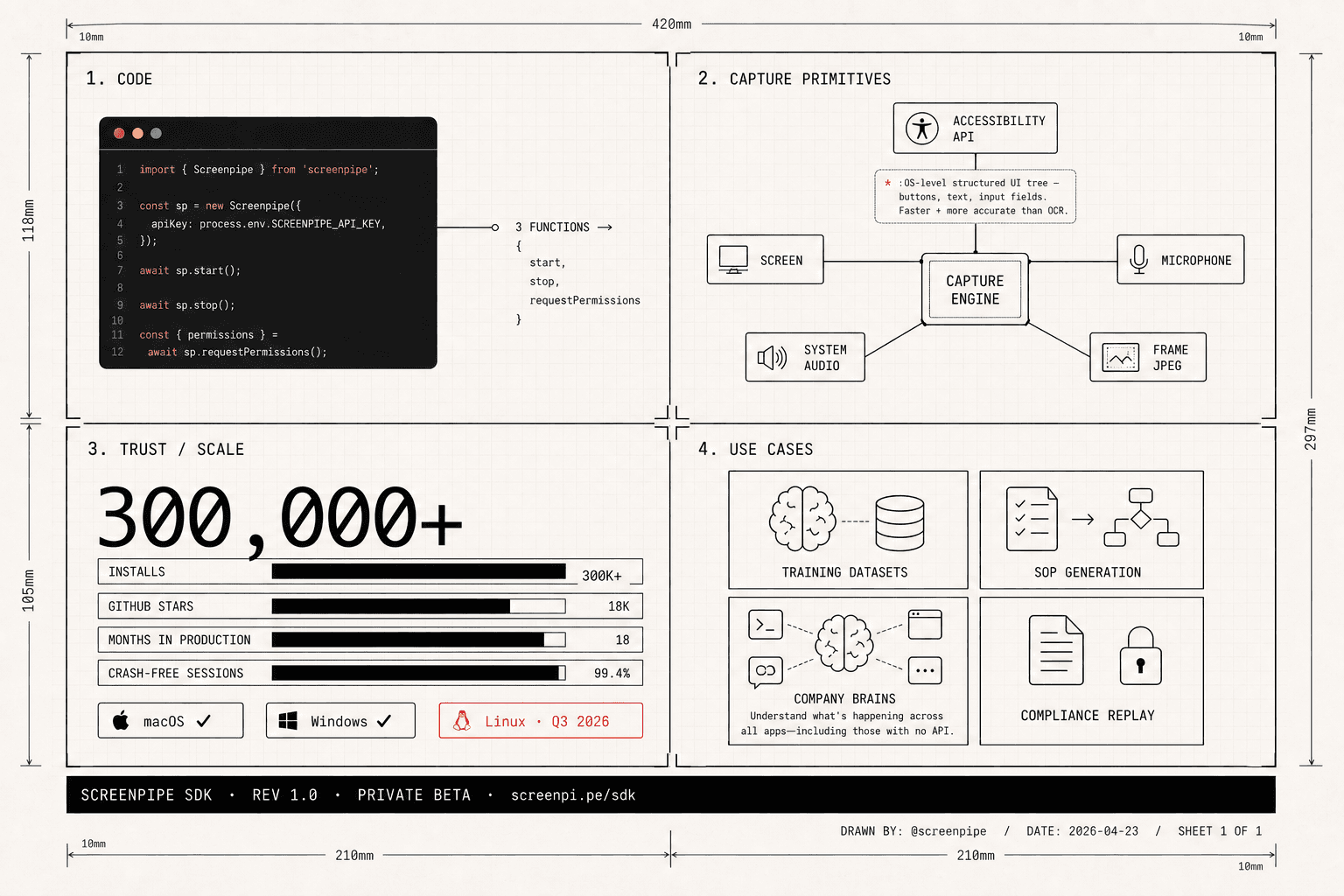Image resolution: width=1344 pixels, height=896 pixels.
Task: Click the central brain icon in Company Brains
Action: tap(843, 643)
